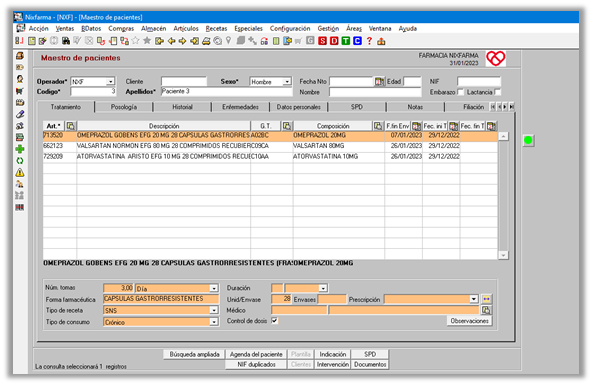
Task: Click the green circular refresh arrows sidebar icon
Action: tap(20, 161)
